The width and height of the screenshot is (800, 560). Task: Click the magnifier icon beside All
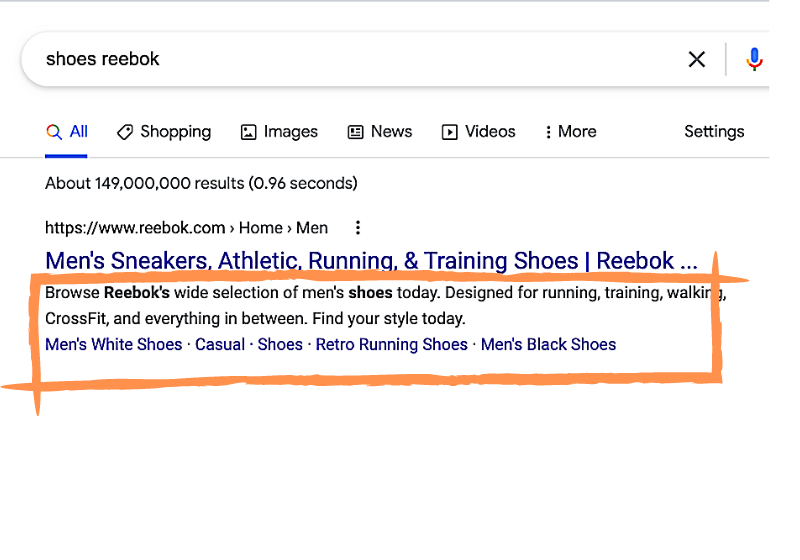pos(54,132)
